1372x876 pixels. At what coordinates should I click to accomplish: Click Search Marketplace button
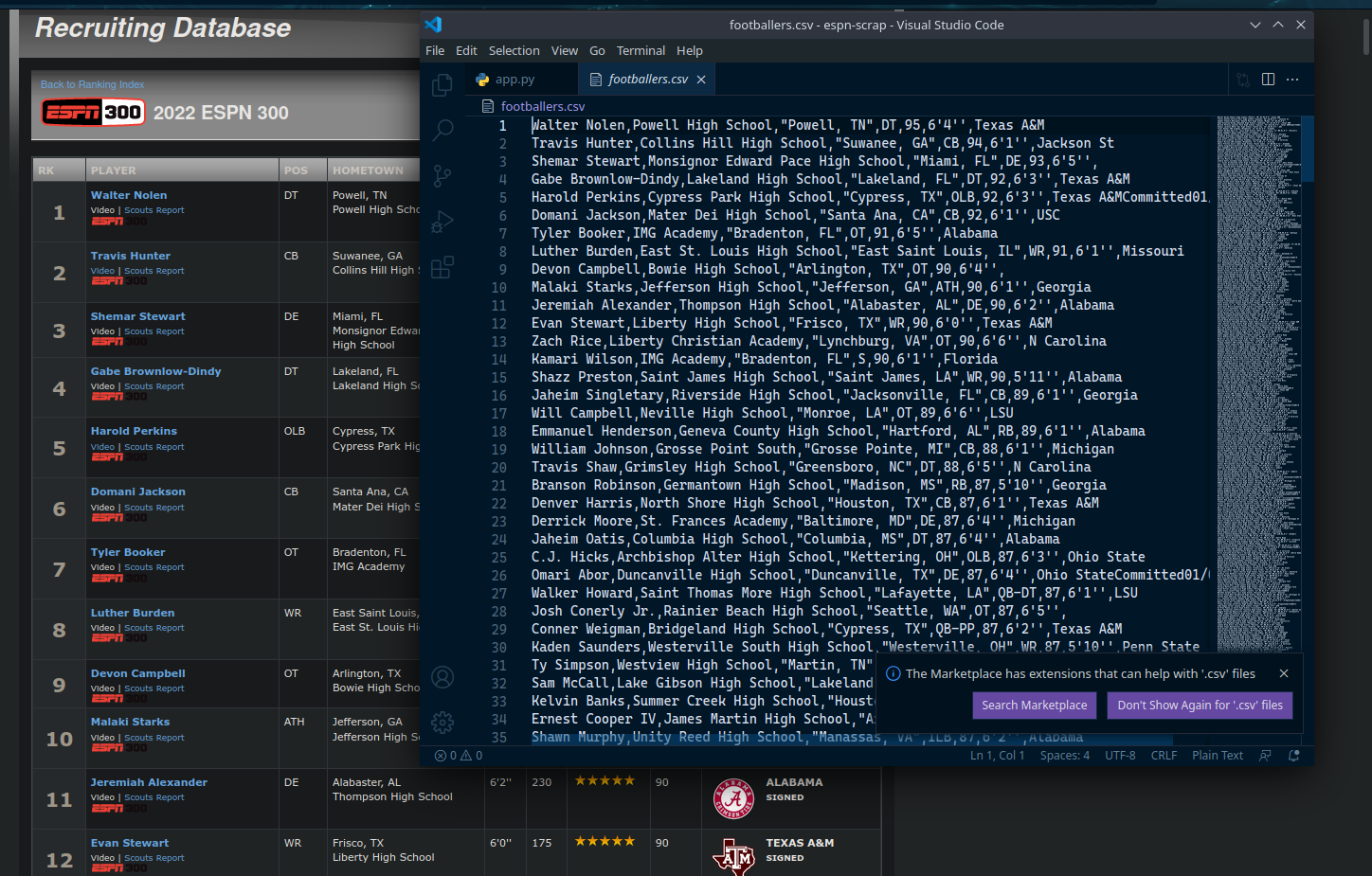(x=1034, y=706)
